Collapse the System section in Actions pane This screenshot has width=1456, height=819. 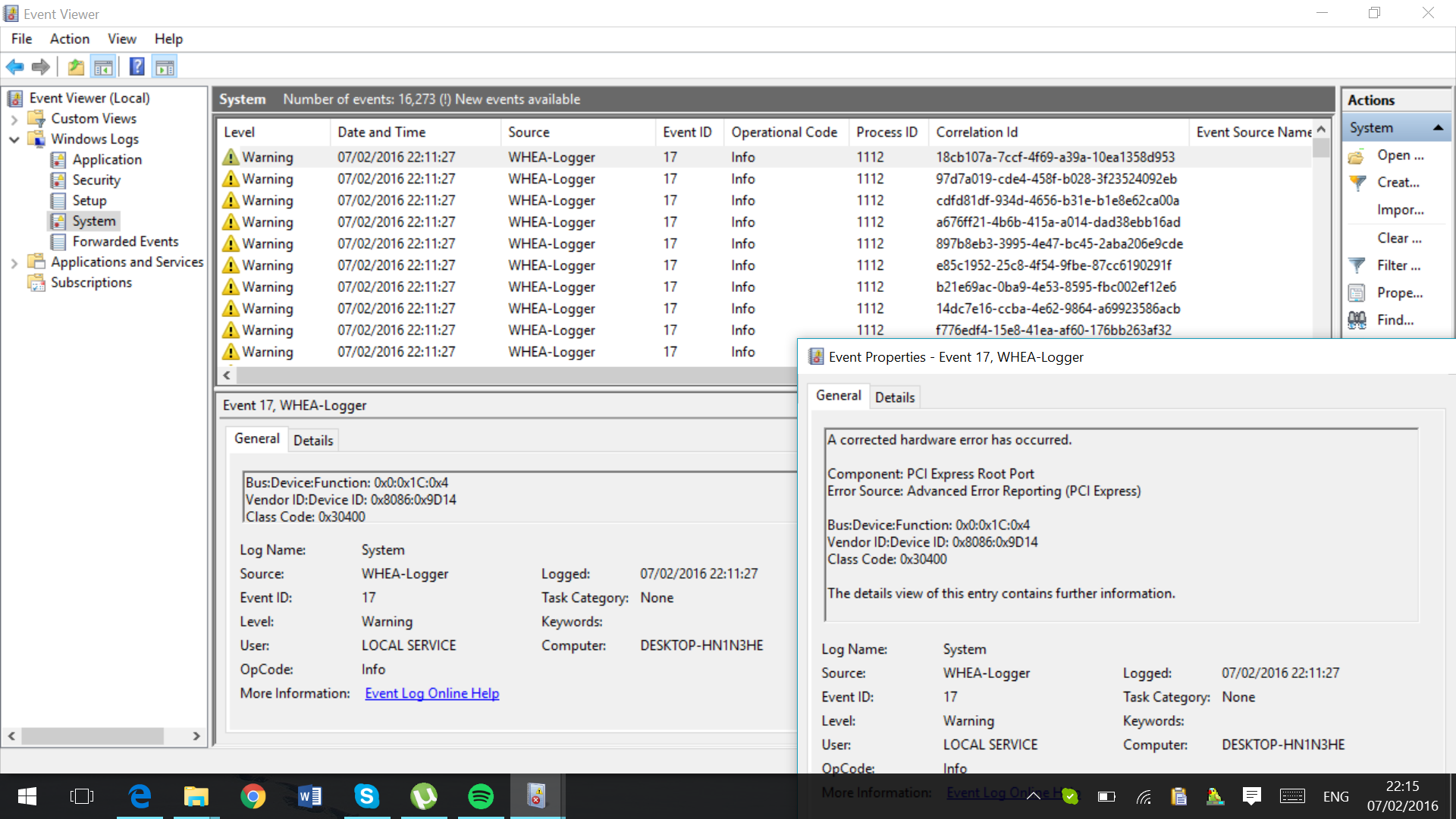1438,128
